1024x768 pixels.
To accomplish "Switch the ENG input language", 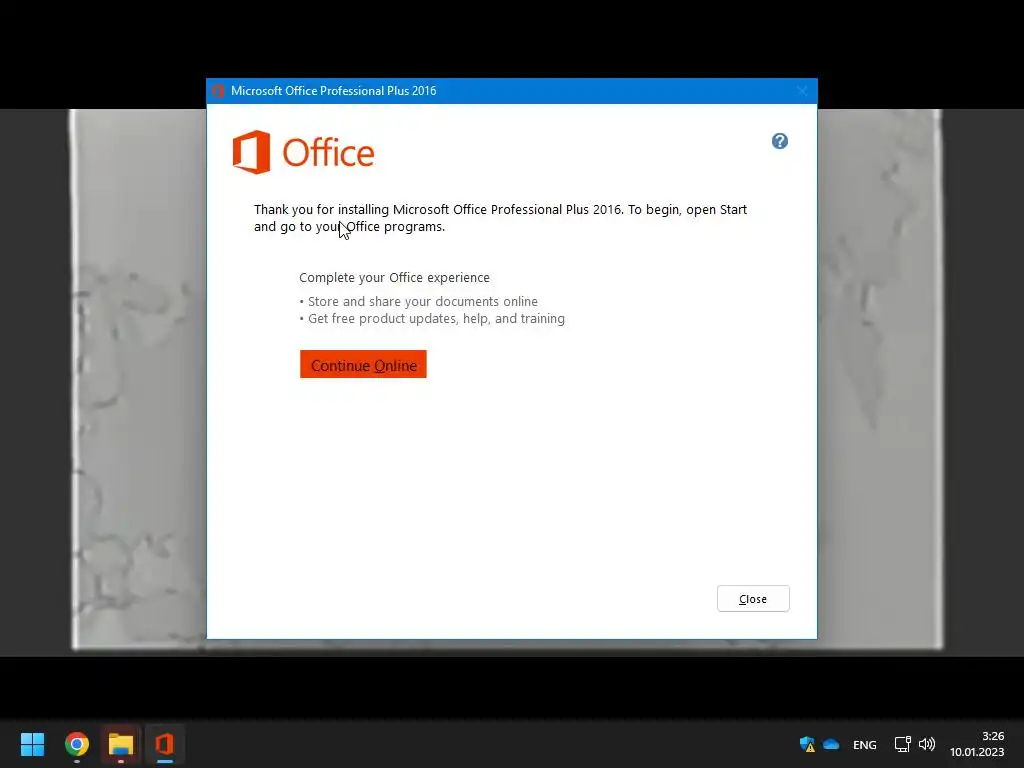I will (x=865, y=744).
